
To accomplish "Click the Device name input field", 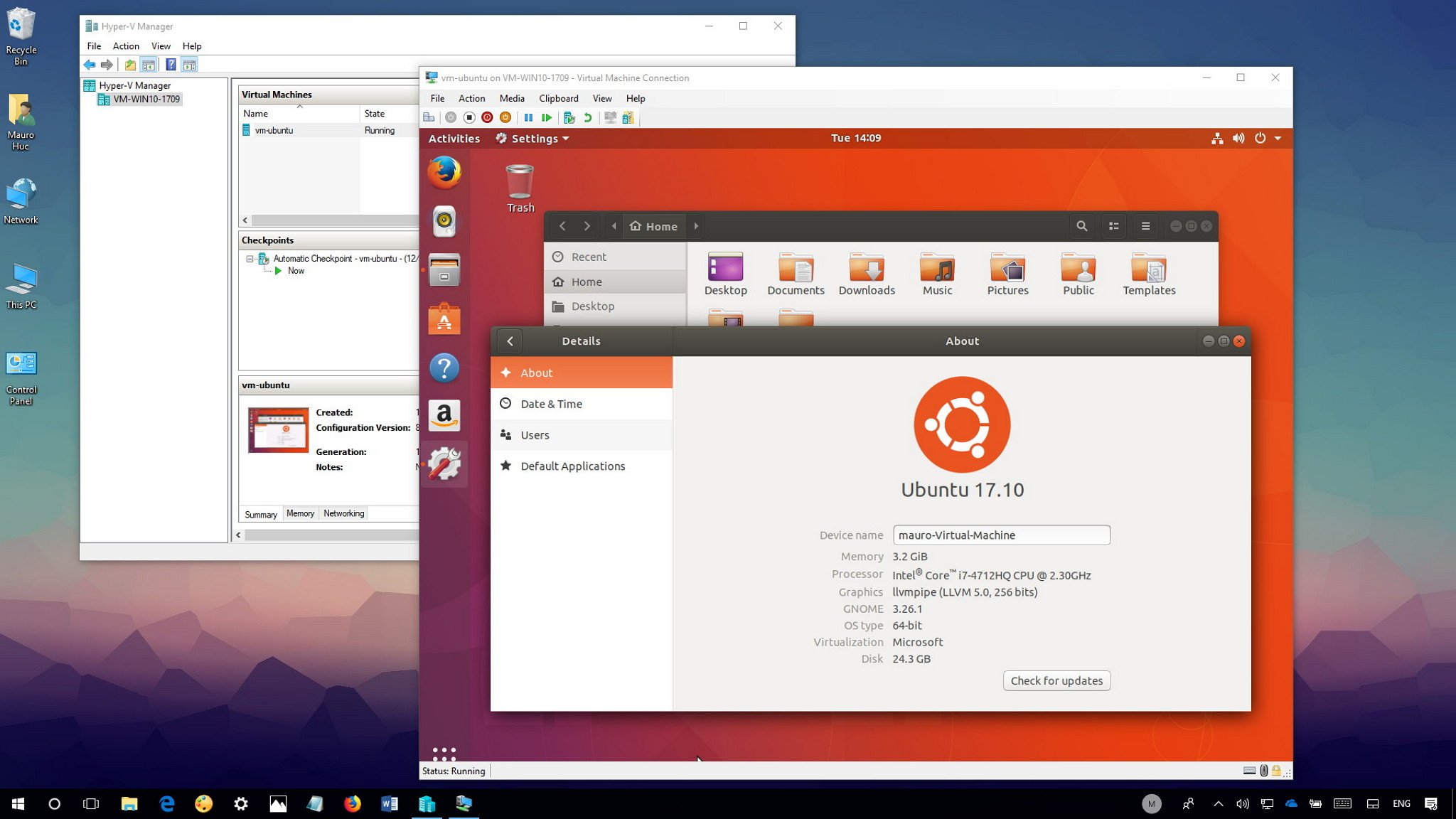I will coord(999,535).
